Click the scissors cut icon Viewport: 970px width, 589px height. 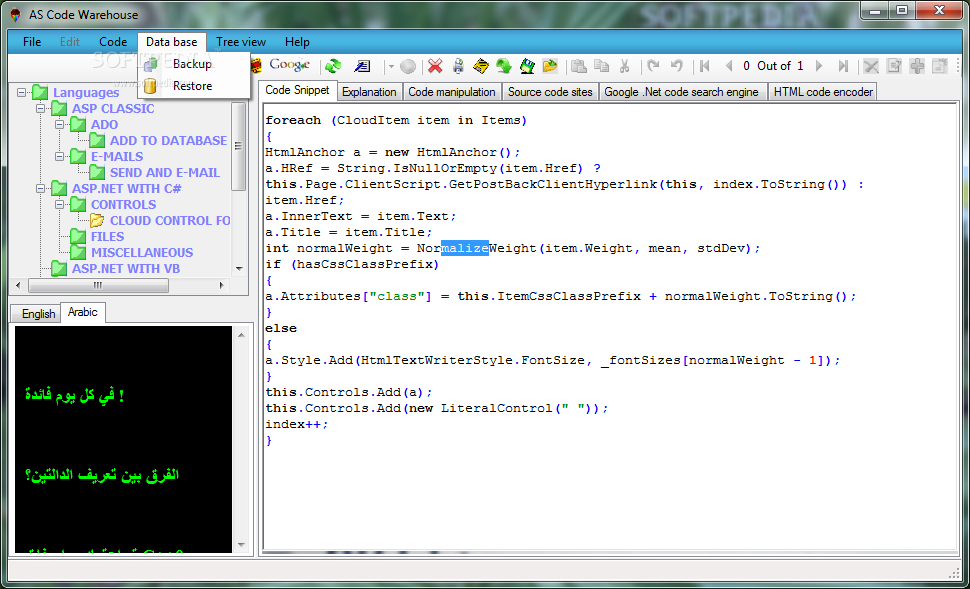(624, 66)
